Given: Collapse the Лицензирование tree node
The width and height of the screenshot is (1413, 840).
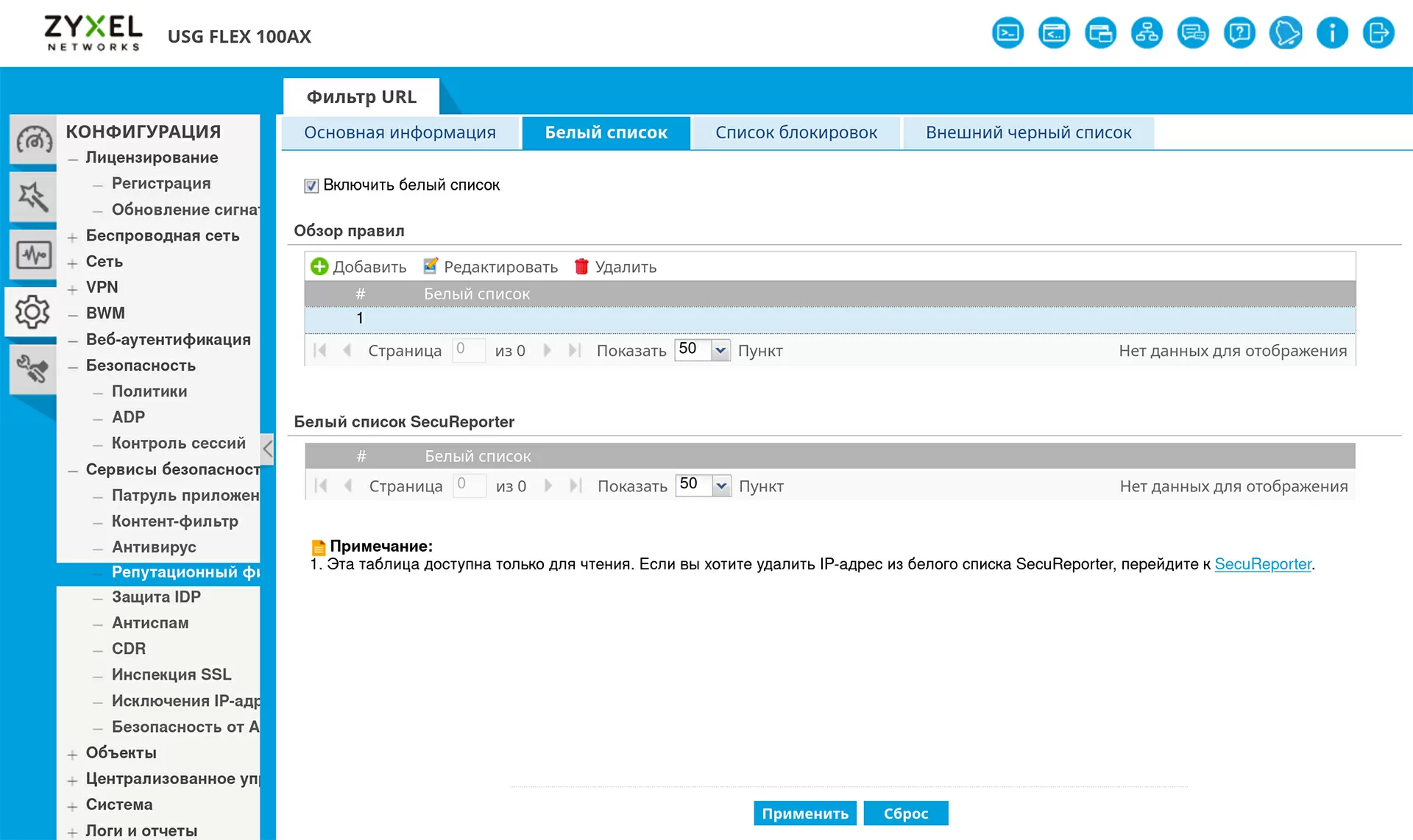Looking at the screenshot, I should click(x=72, y=159).
